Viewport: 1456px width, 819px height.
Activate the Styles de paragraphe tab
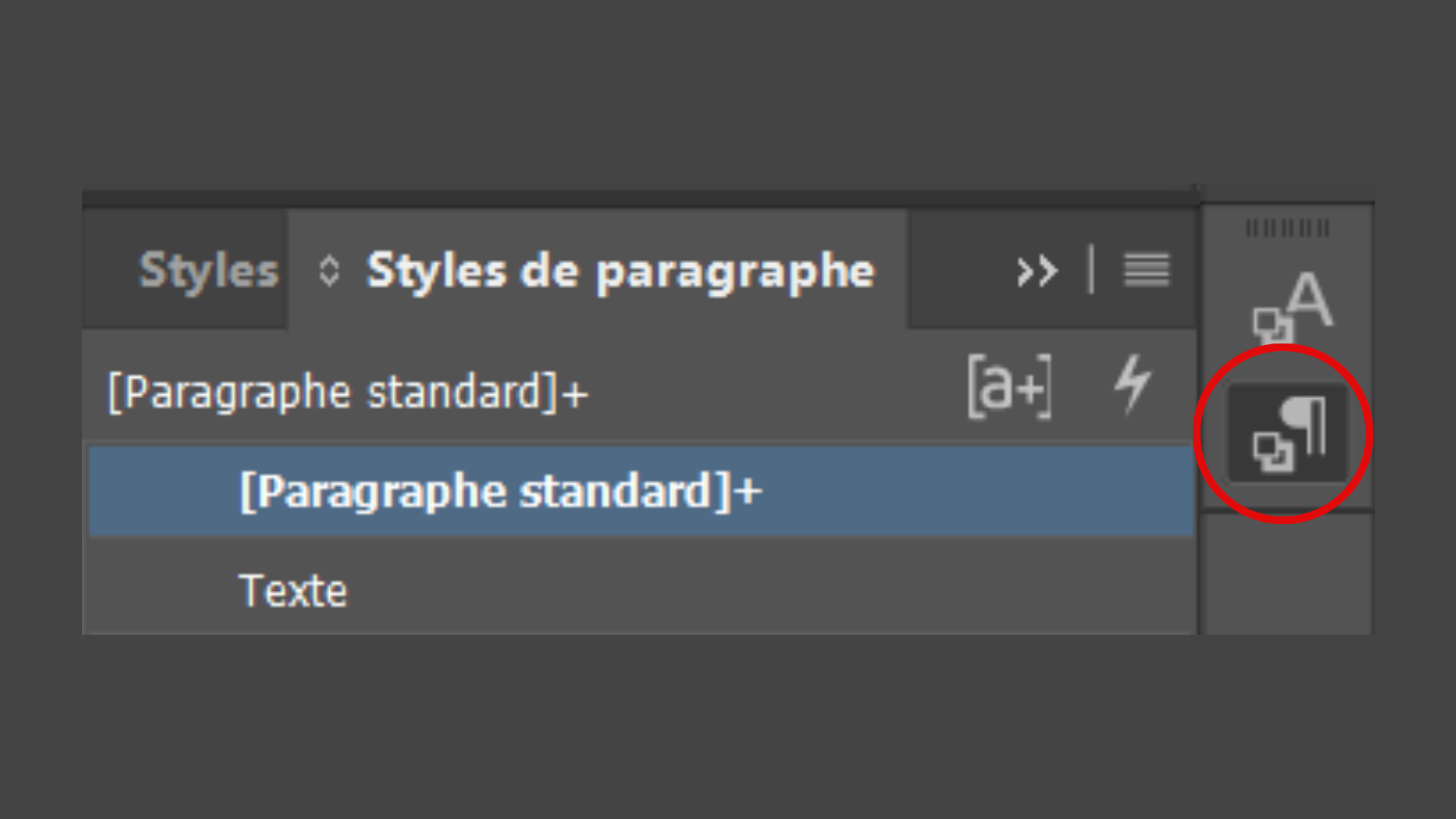pyautogui.click(x=620, y=271)
